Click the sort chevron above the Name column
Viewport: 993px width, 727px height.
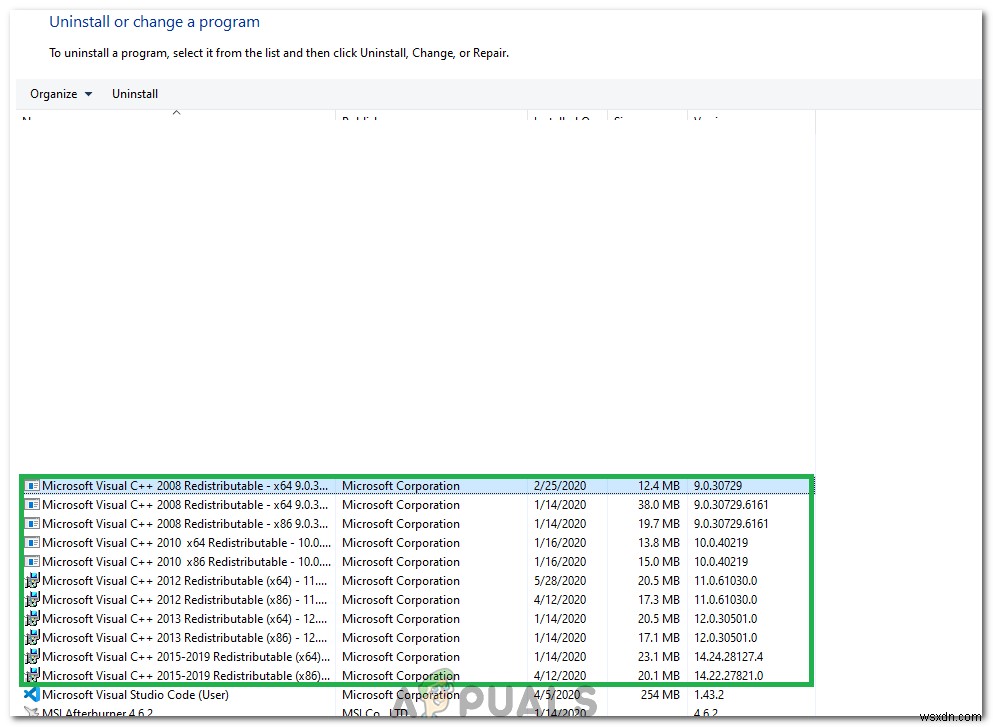[176, 115]
